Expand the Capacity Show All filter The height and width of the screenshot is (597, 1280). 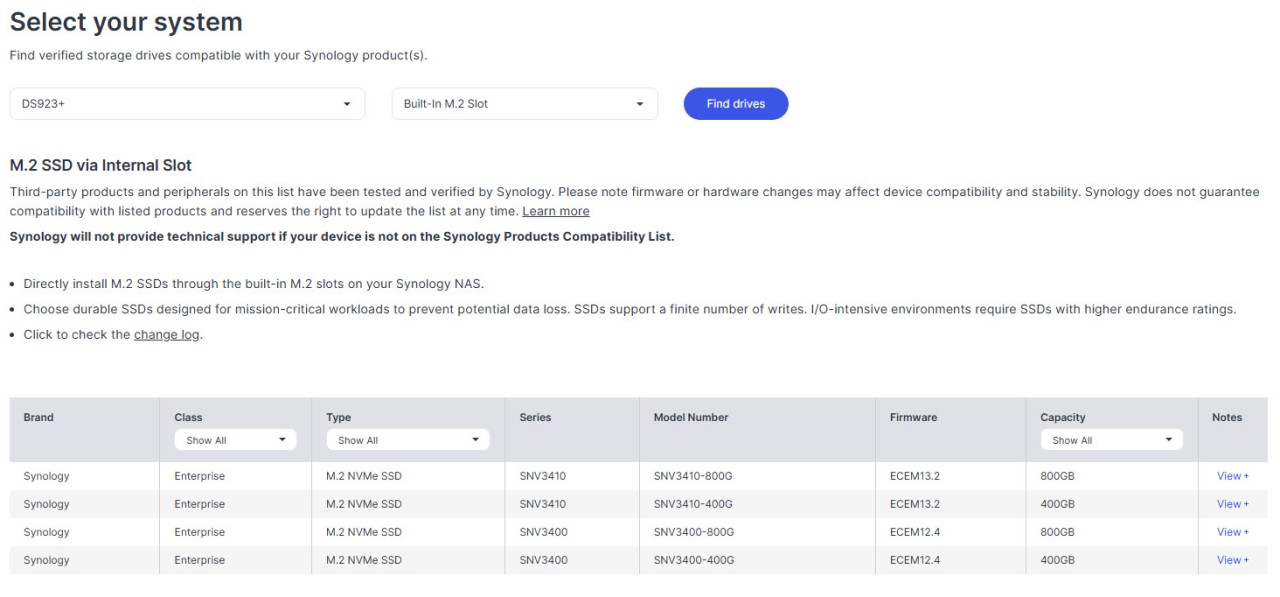point(1111,440)
